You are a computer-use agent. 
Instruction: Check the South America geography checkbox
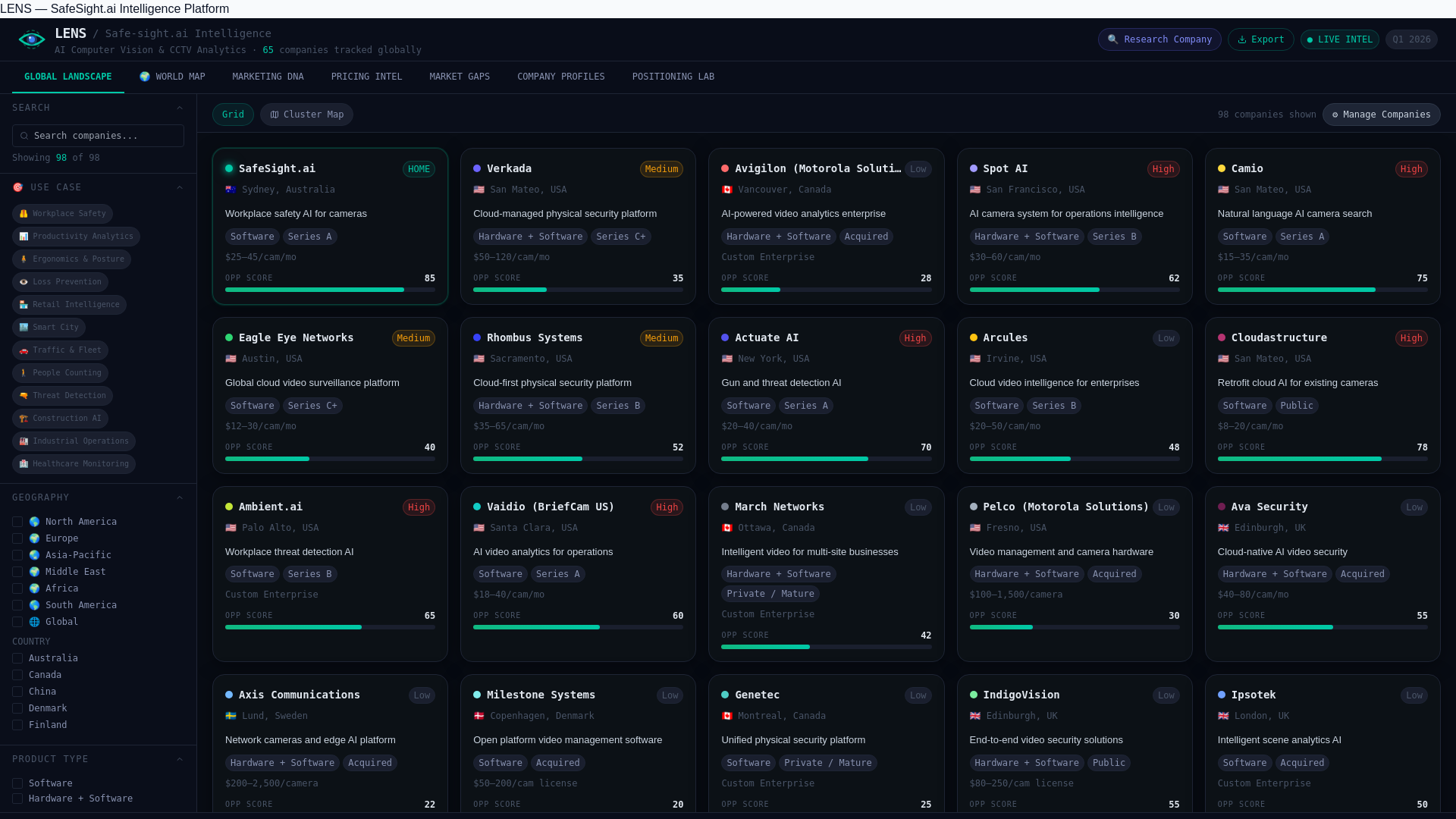[17, 605]
